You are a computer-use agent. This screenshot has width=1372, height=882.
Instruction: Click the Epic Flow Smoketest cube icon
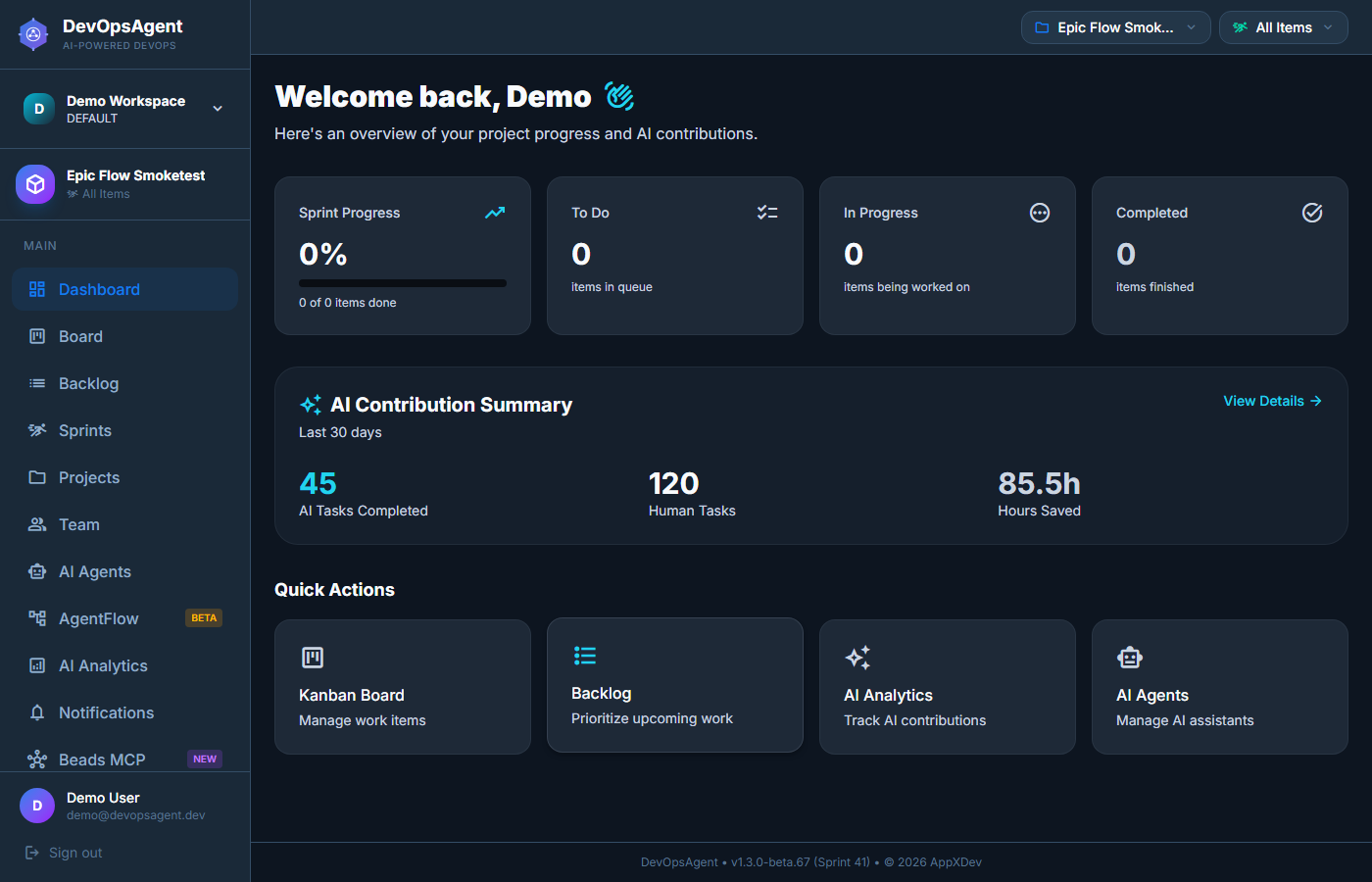pyautogui.click(x=35, y=184)
